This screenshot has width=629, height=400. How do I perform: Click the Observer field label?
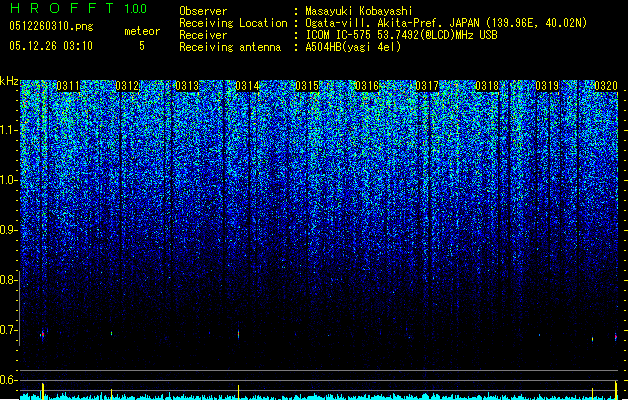click(x=203, y=11)
